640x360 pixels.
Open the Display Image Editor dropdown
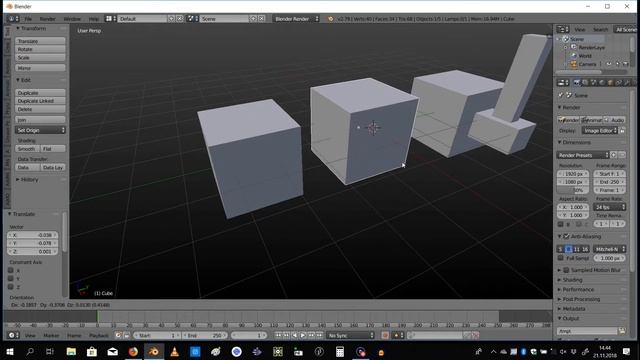pos(600,131)
